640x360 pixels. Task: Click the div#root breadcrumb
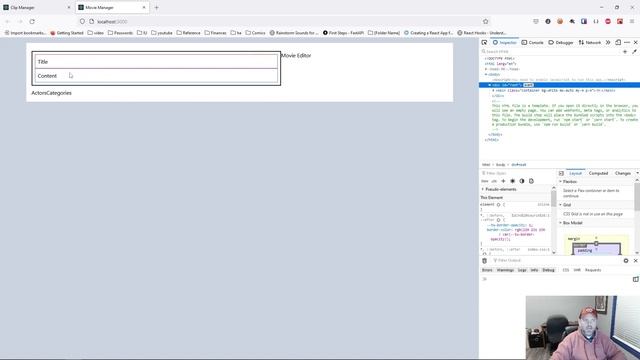[518, 165]
